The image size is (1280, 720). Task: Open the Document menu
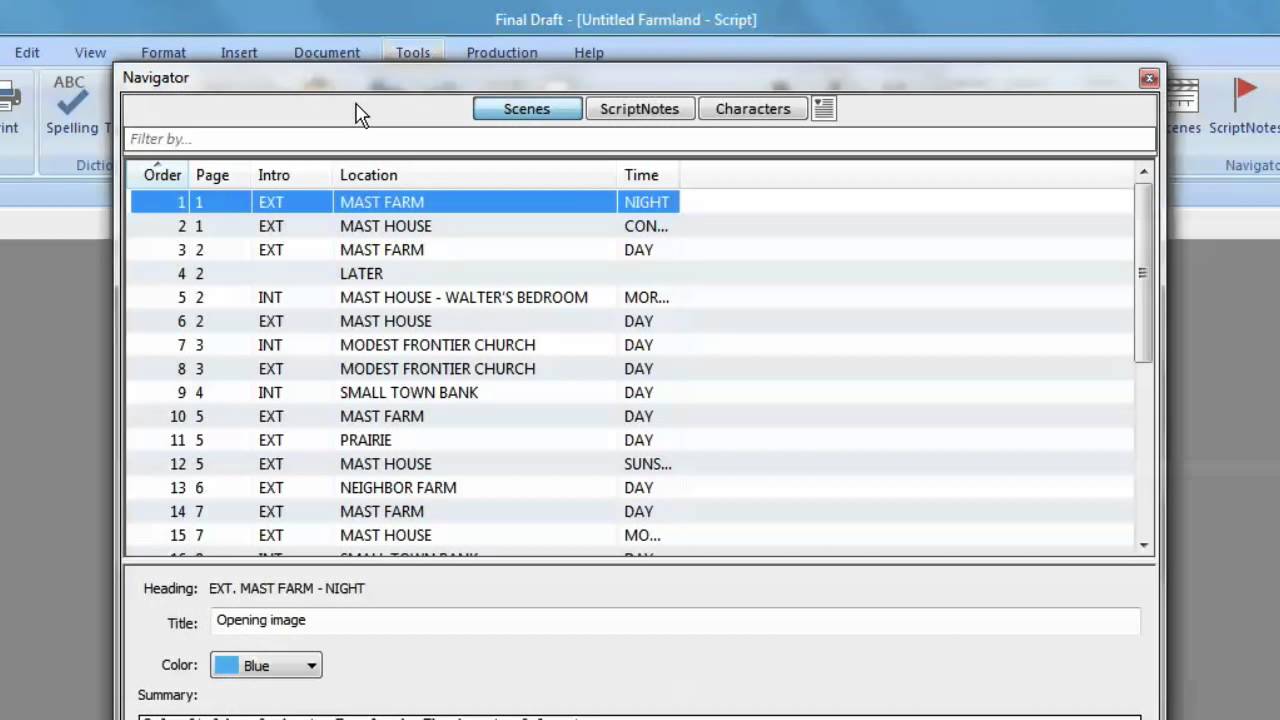tap(327, 53)
